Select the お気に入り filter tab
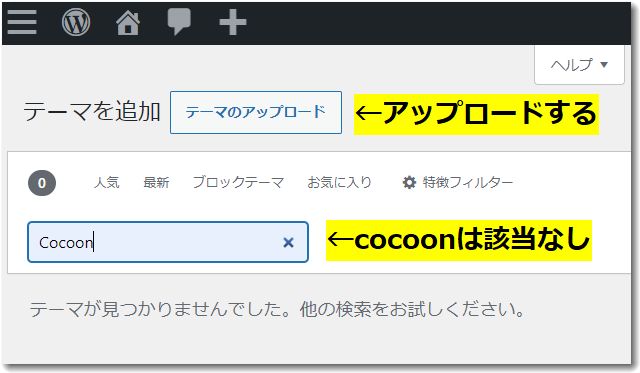Image resolution: width=640 pixels, height=373 pixels. (x=340, y=182)
